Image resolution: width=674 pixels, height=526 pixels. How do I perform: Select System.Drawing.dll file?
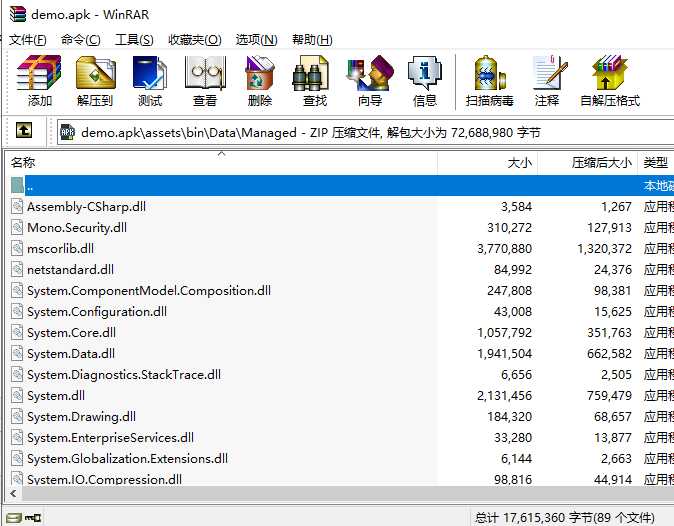coord(340,416)
